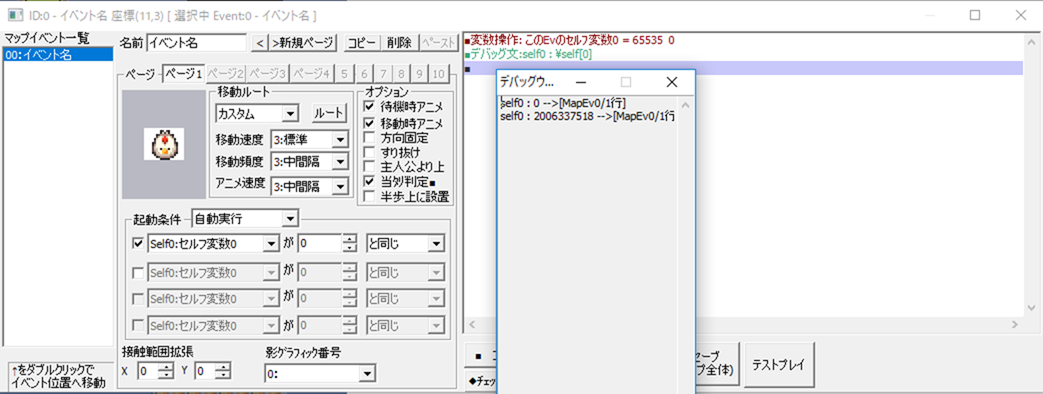Open the 影グラフィック番号 dropdown
This screenshot has height=394, width=1043.
320,374
